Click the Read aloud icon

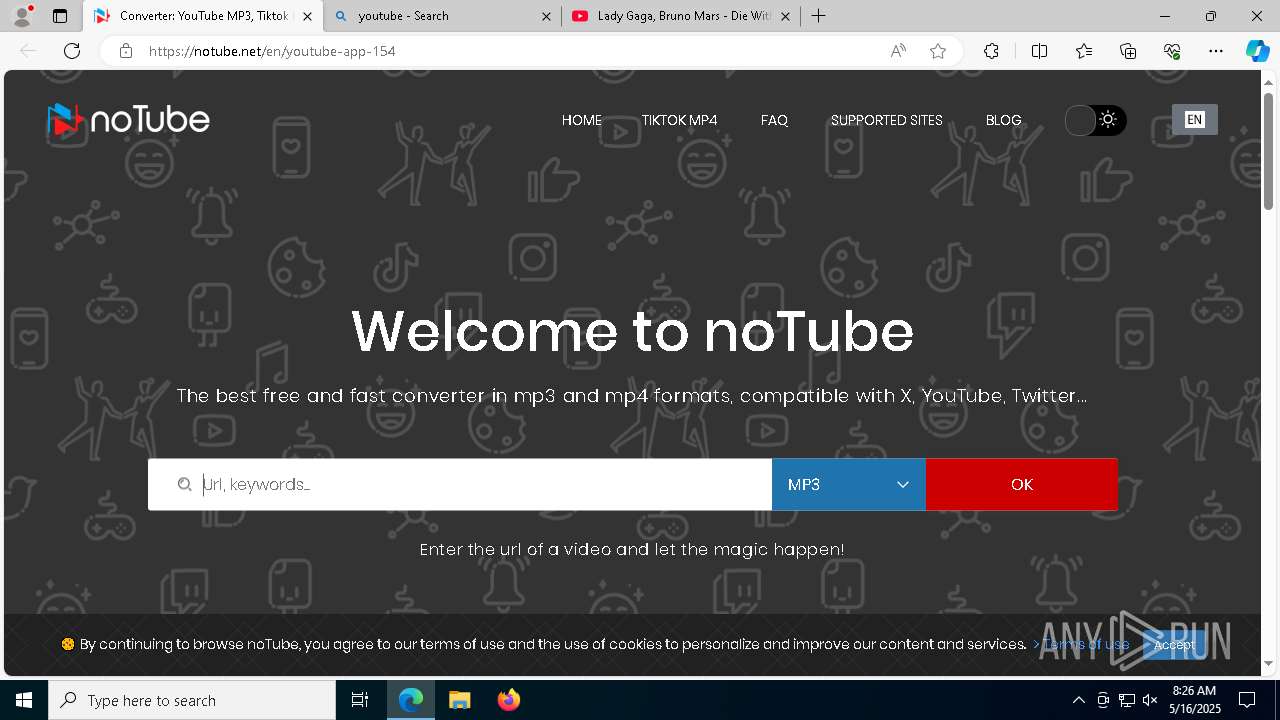tap(898, 51)
